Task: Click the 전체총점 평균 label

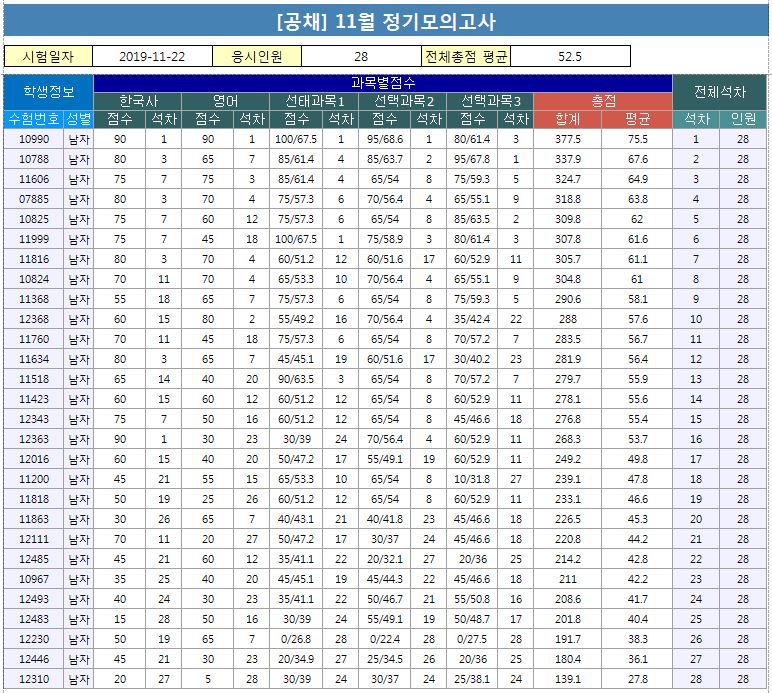Action: pos(466,56)
